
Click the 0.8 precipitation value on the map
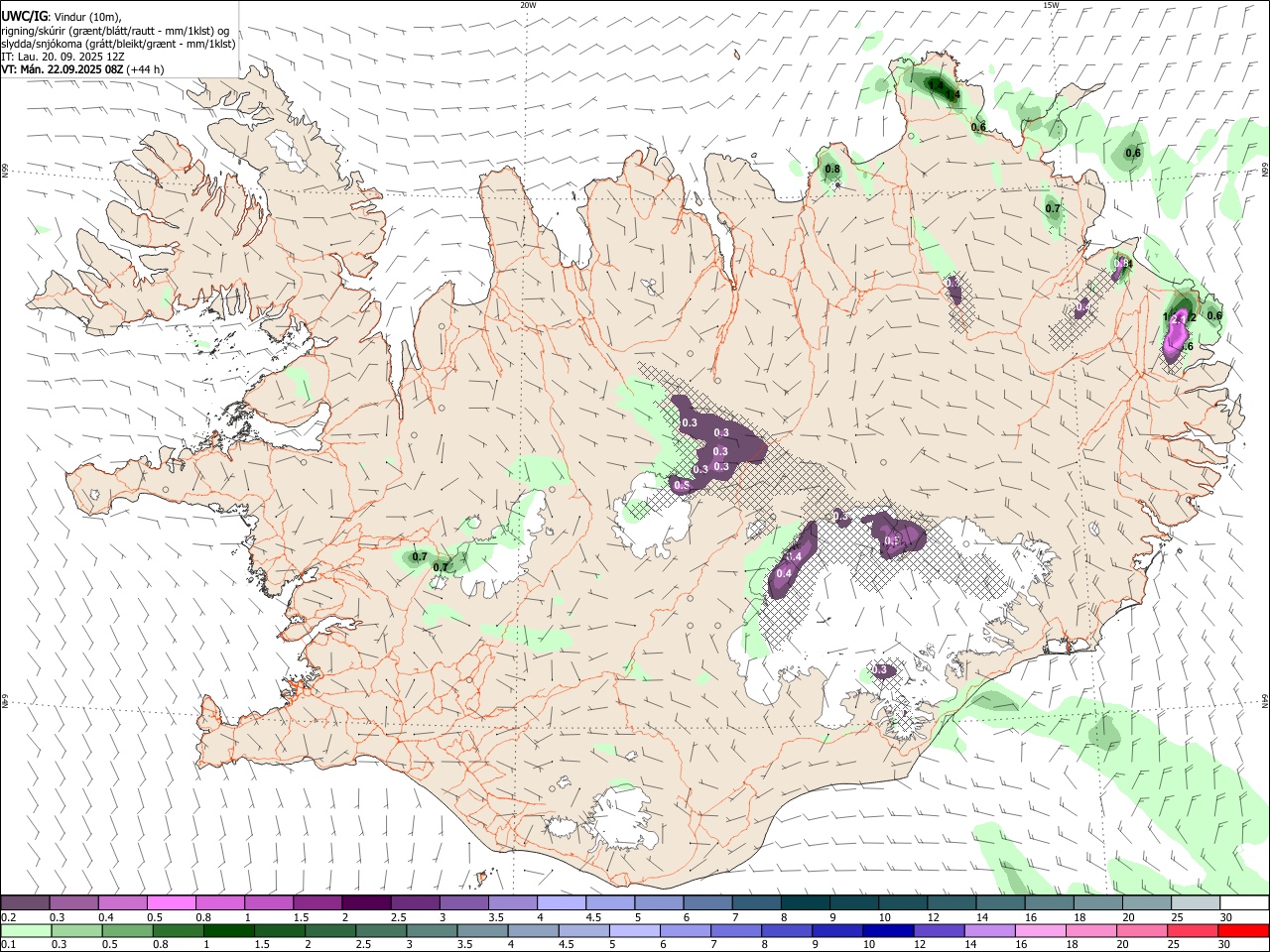click(x=832, y=169)
